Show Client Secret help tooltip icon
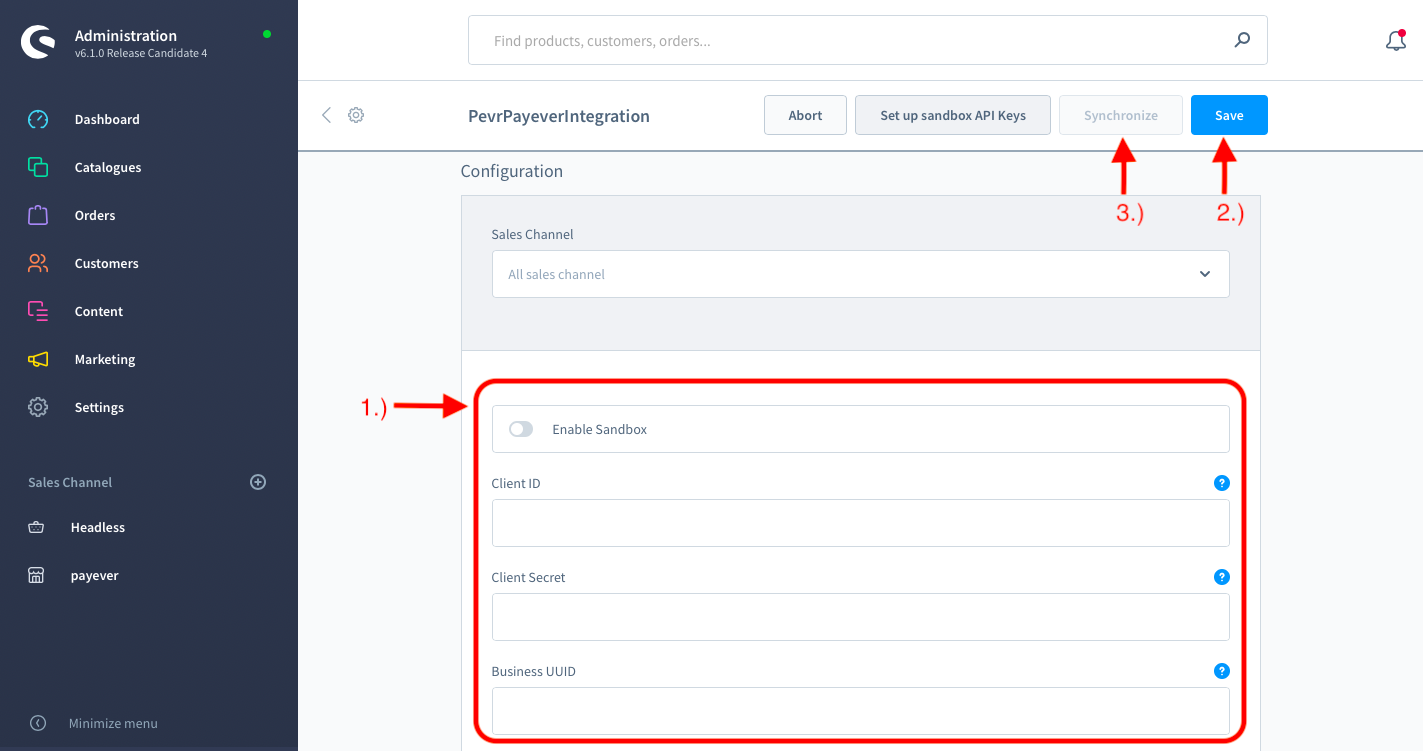This screenshot has height=751, width=1423. pyautogui.click(x=1221, y=577)
